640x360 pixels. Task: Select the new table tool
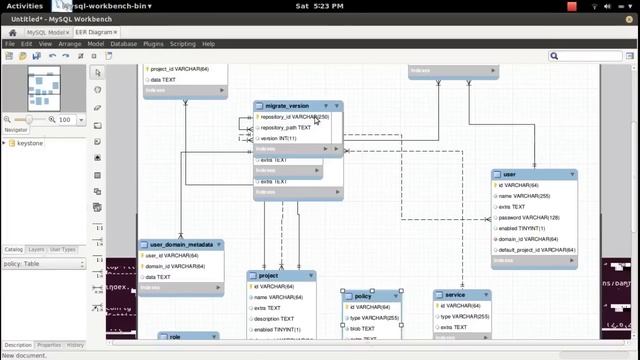(98, 175)
